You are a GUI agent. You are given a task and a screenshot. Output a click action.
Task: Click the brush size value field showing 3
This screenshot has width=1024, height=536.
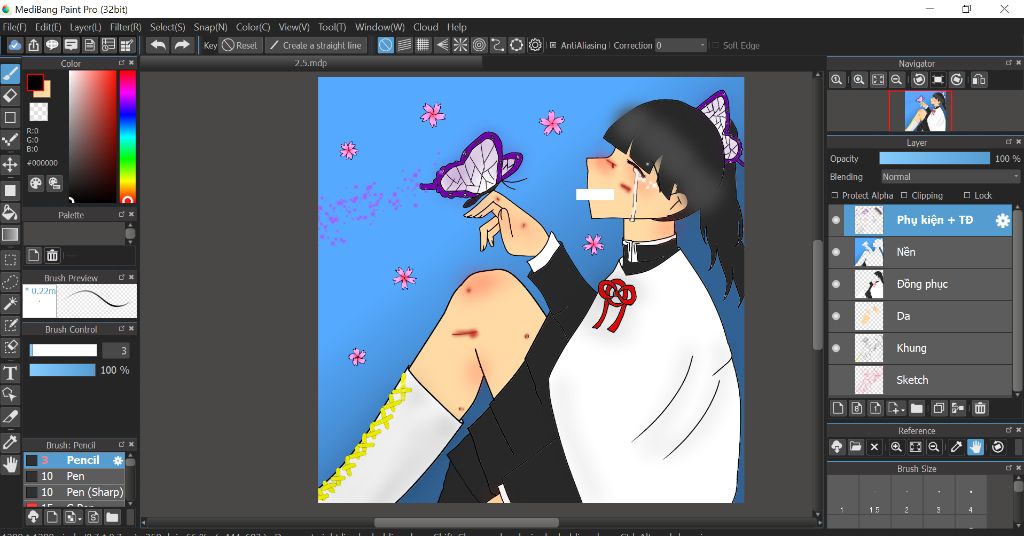coord(115,351)
